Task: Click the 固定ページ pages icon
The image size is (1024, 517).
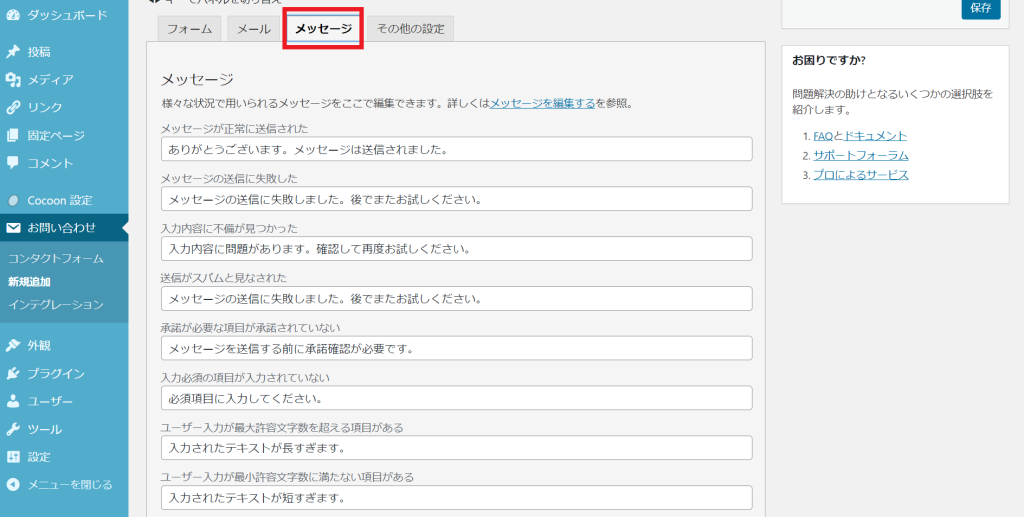Action: [x=13, y=136]
